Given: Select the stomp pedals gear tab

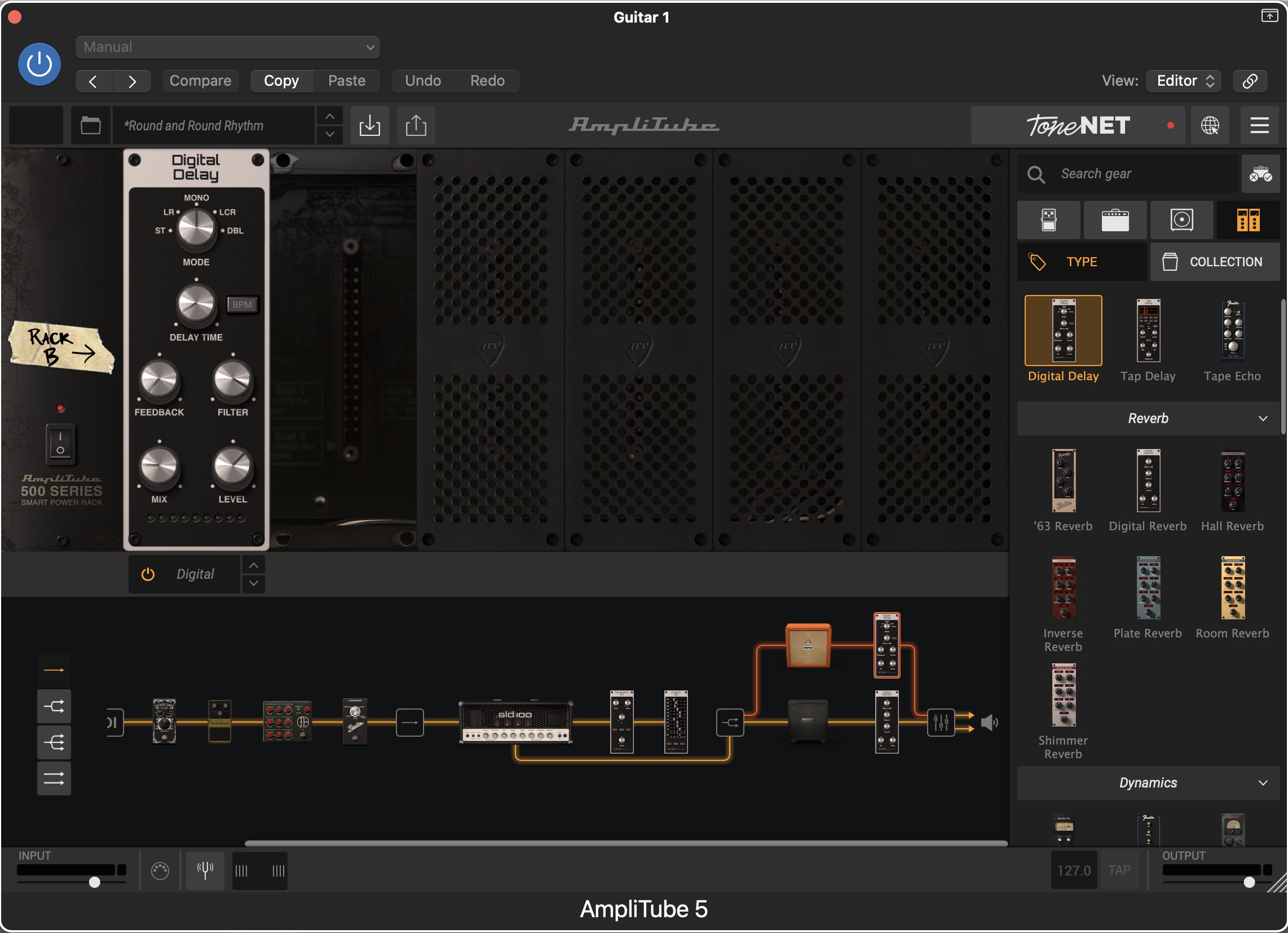Looking at the screenshot, I should (1048, 220).
